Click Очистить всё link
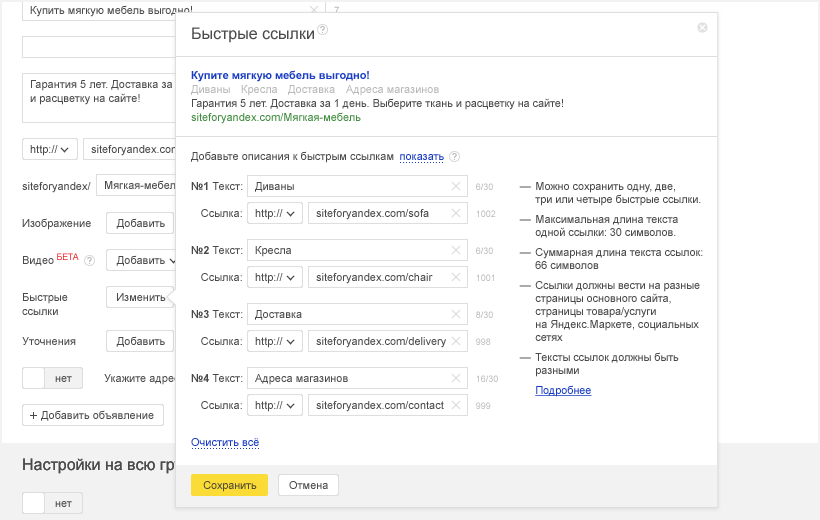The width and height of the screenshot is (820, 520). click(225, 443)
